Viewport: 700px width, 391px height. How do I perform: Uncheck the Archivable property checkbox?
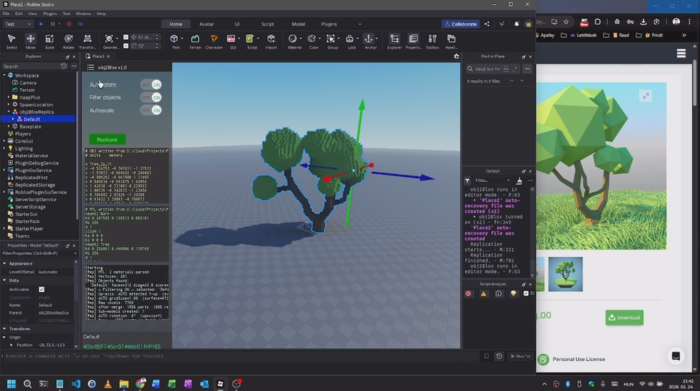click(x=42, y=290)
